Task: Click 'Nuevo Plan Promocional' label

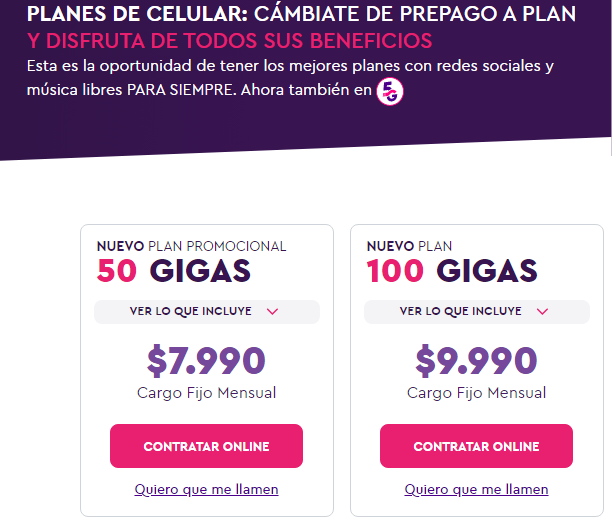Action: click(191, 246)
